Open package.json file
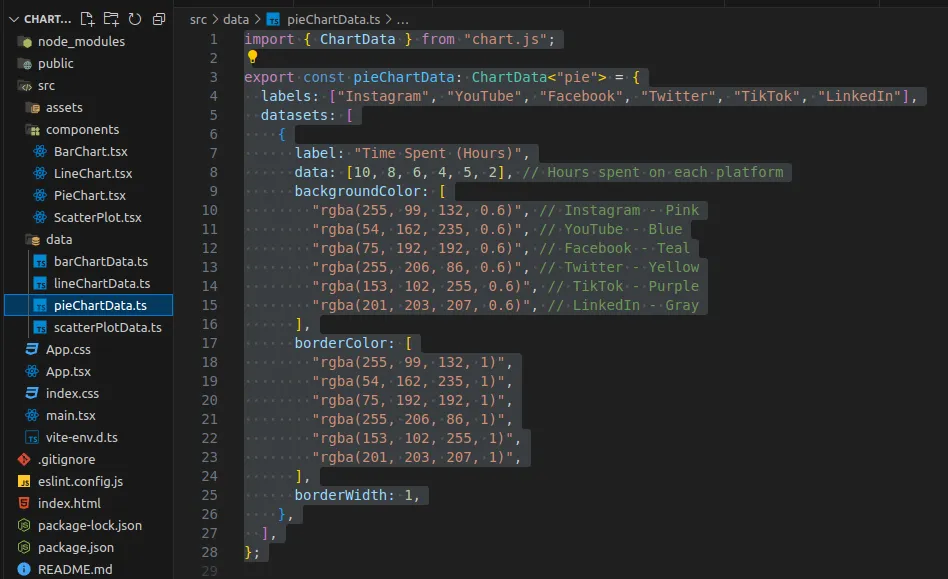Image resolution: width=948 pixels, height=579 pixels. coord(76,548)
